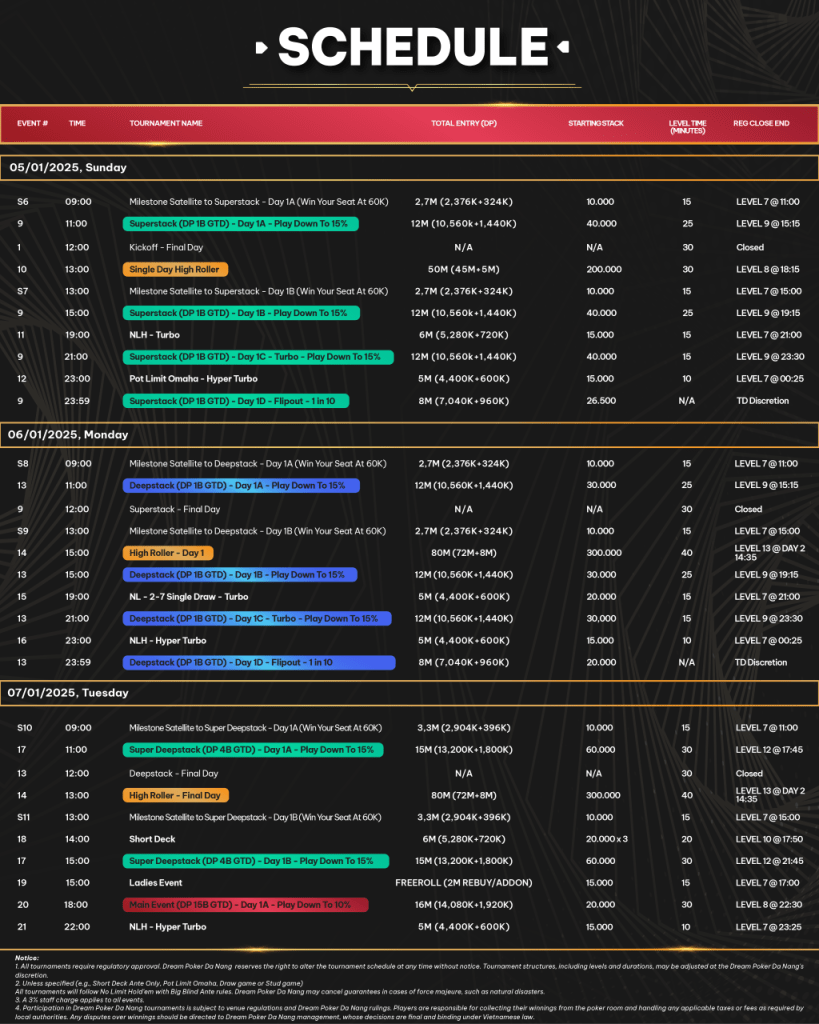Click the LEVEL TIME (MINUTES) column header

tap(687, 127)
